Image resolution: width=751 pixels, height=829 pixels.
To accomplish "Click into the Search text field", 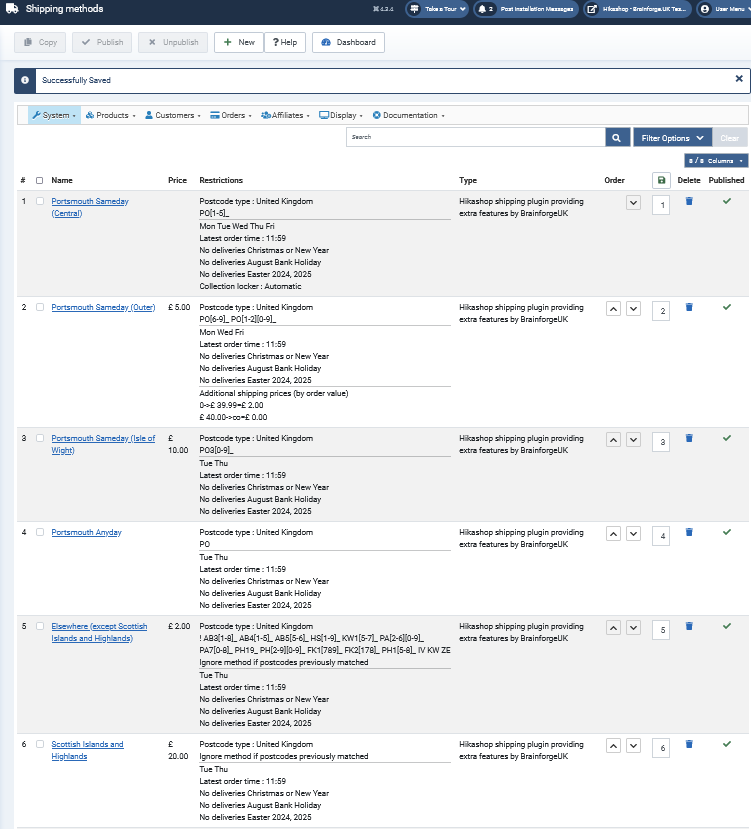I will click(x=475, y=138).
